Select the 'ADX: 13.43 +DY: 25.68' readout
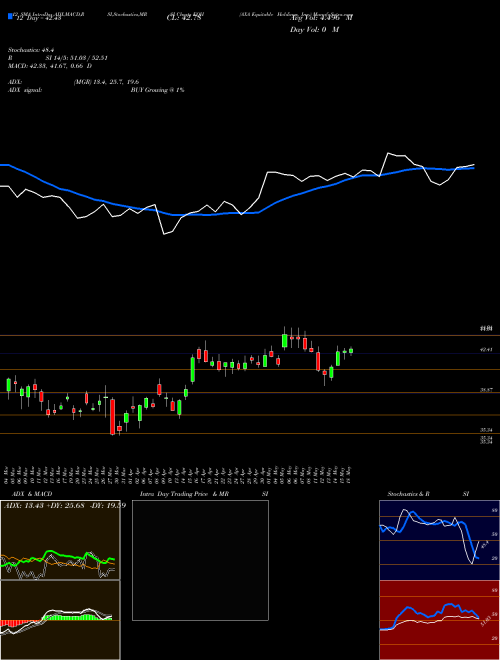 coord(45,505)
